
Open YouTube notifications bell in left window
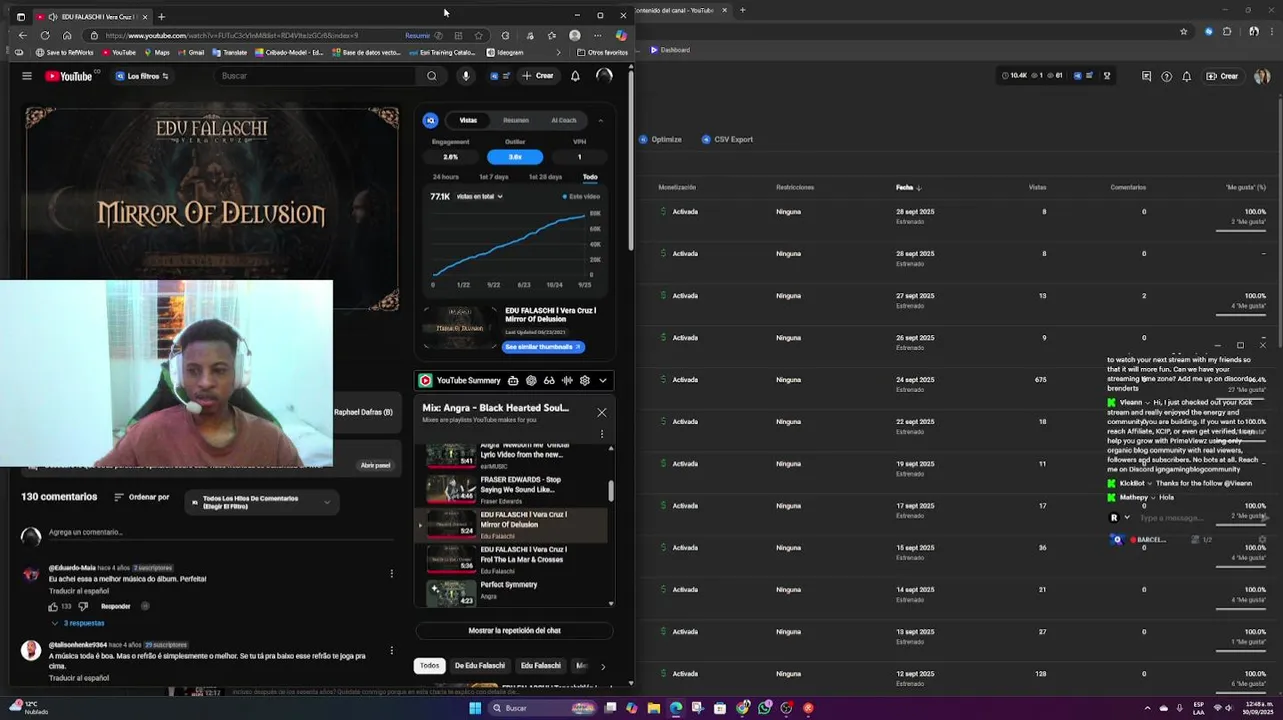click(575, 76)
